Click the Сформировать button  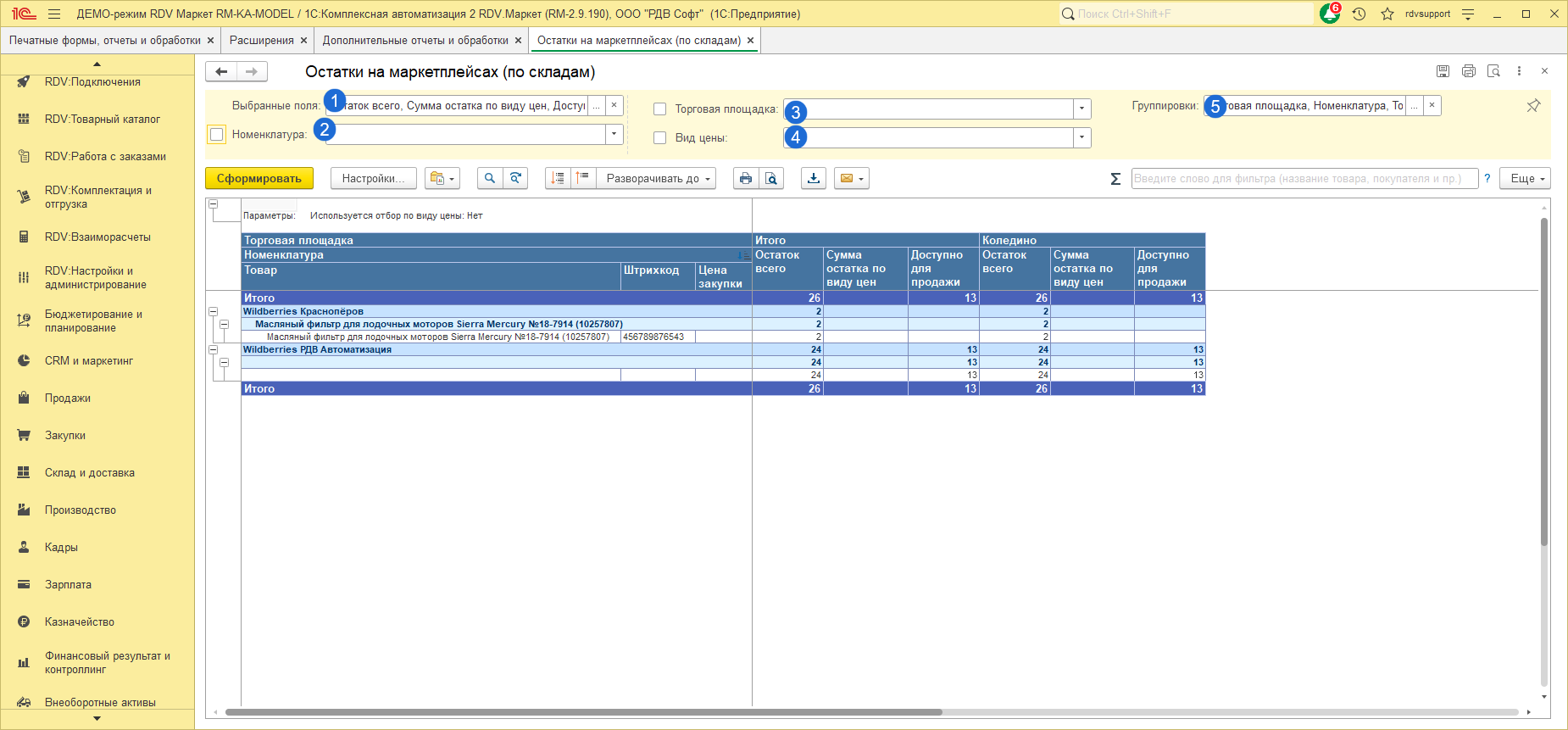coord(259,179)
